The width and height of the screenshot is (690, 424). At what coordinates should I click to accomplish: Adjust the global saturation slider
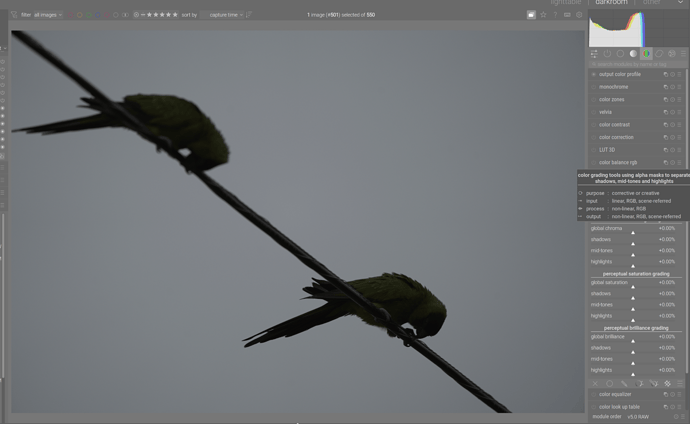point(632,283)
